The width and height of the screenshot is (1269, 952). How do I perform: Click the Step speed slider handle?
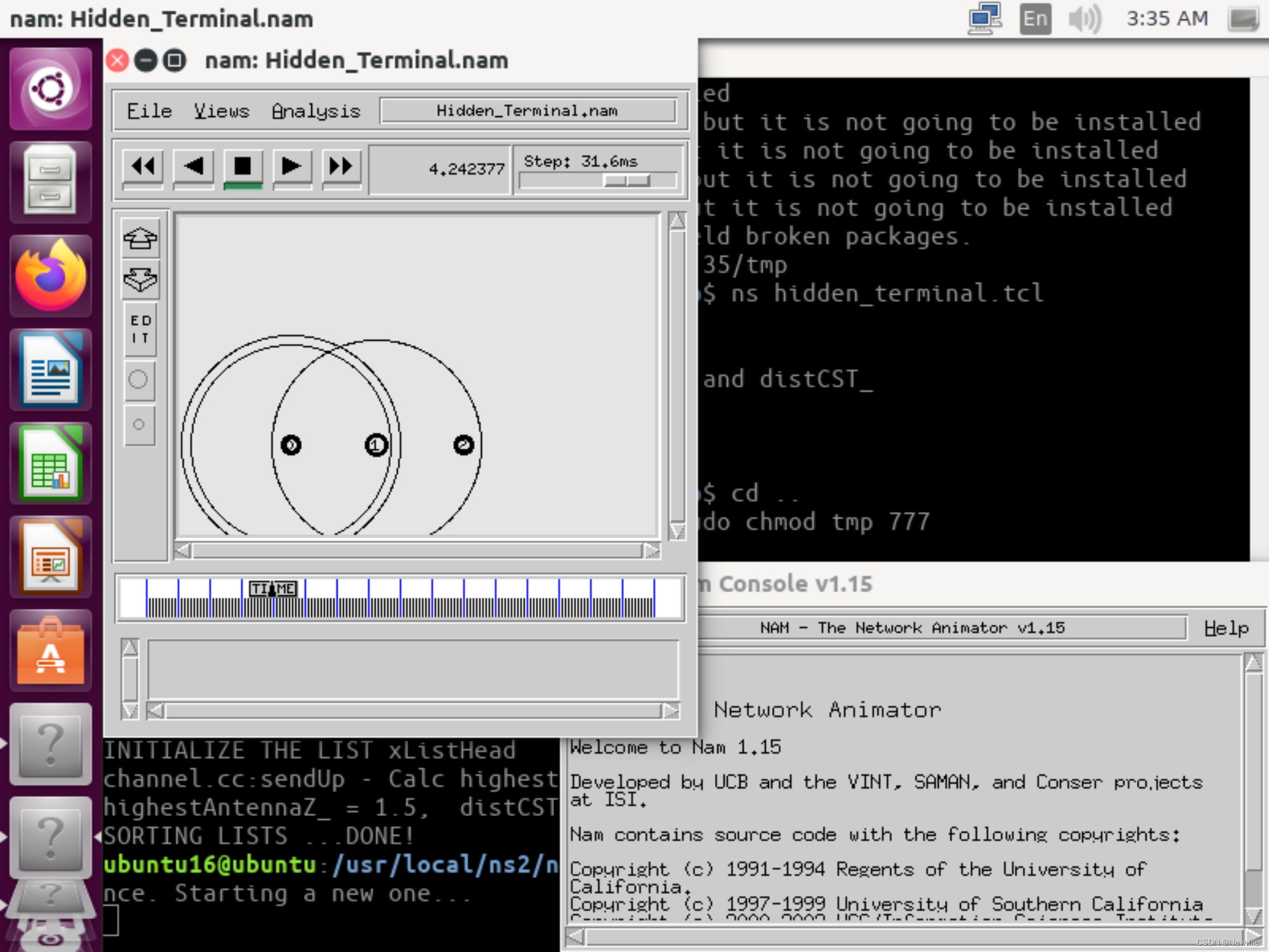point(626,180)
